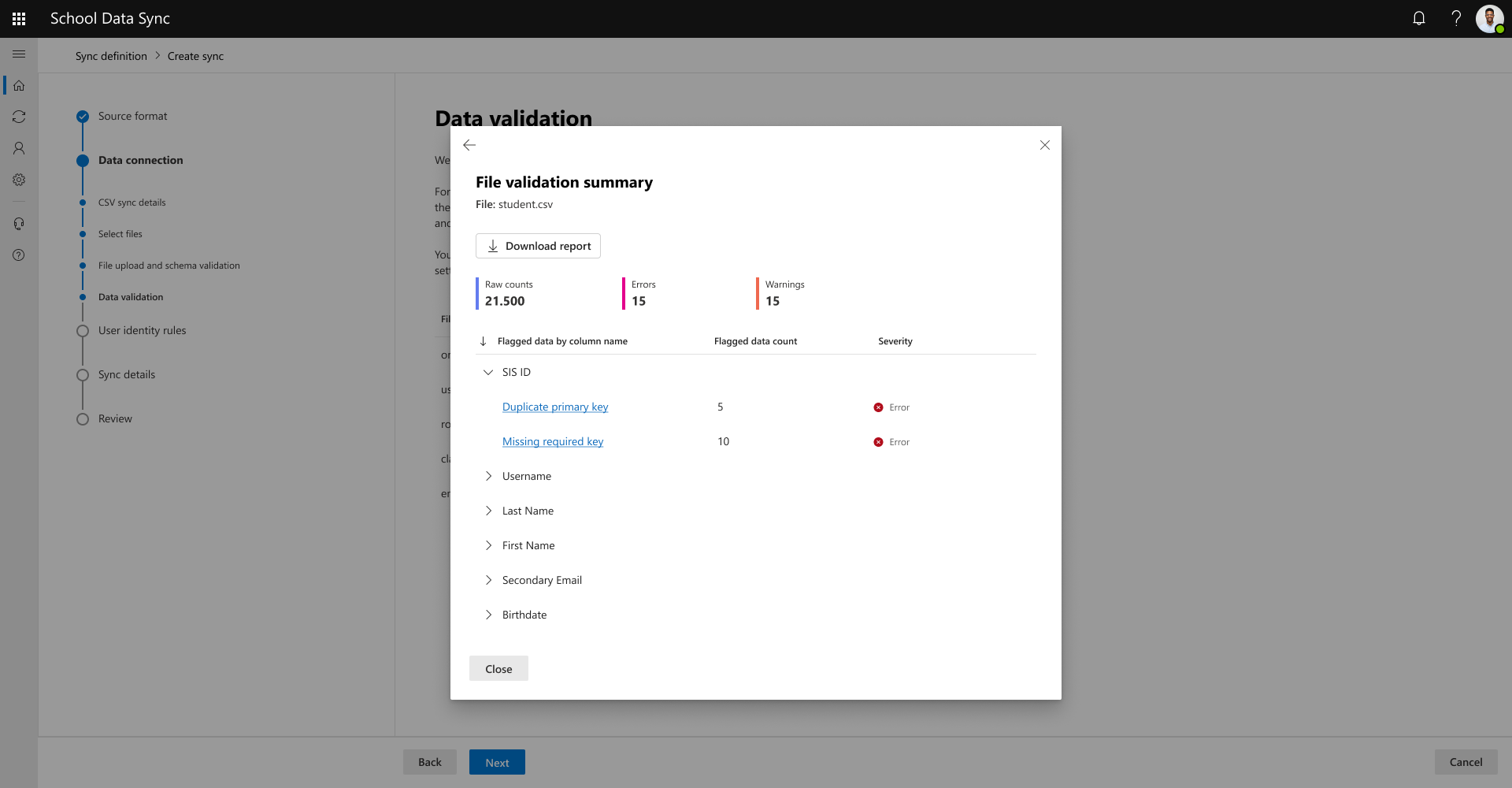This screenshot has width=1512, height=788.
Task: Click the Back button
Action: click(430, 762)
